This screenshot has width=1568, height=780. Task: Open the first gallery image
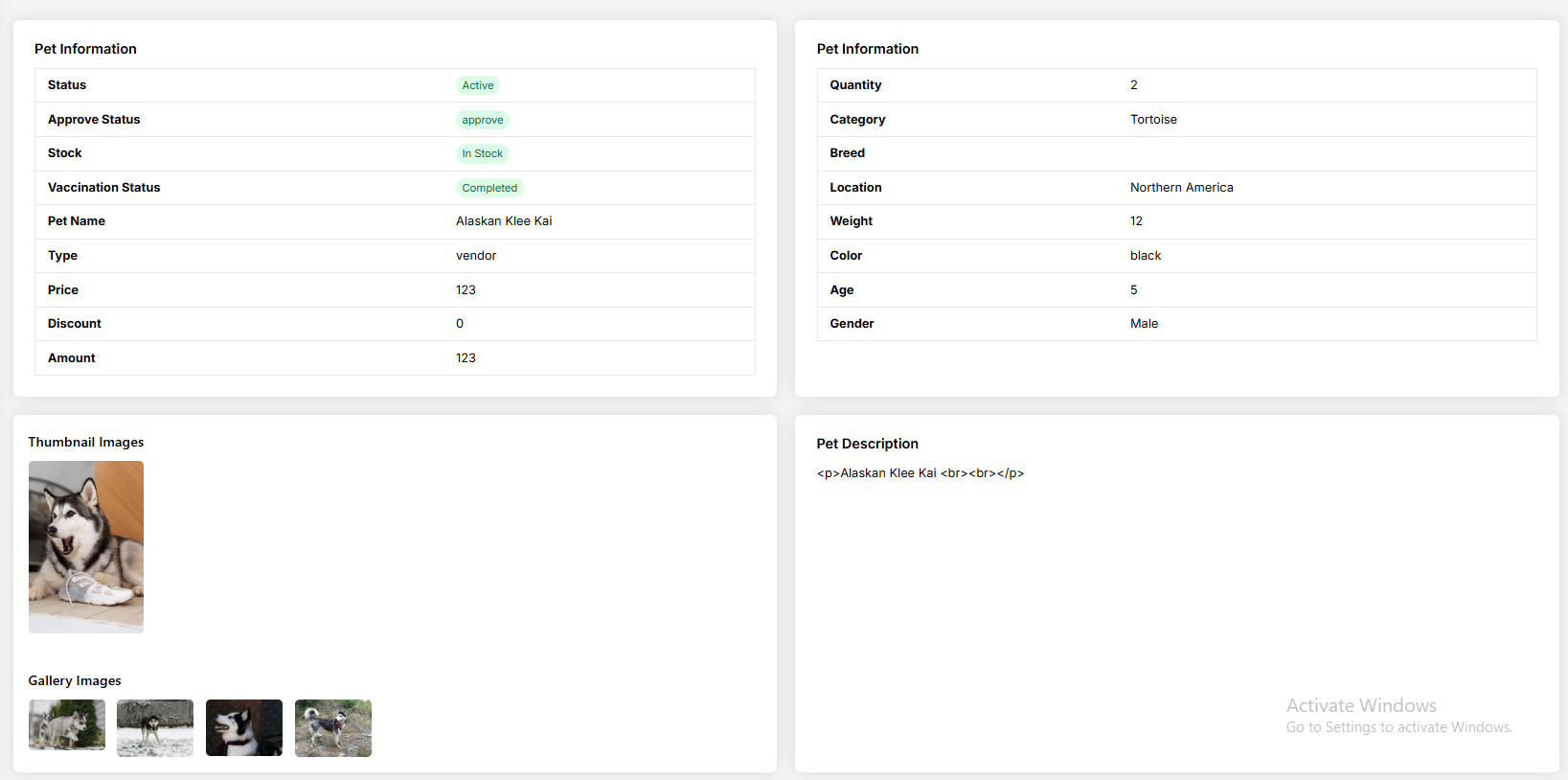pyautogui.click(x=67, y=724)
